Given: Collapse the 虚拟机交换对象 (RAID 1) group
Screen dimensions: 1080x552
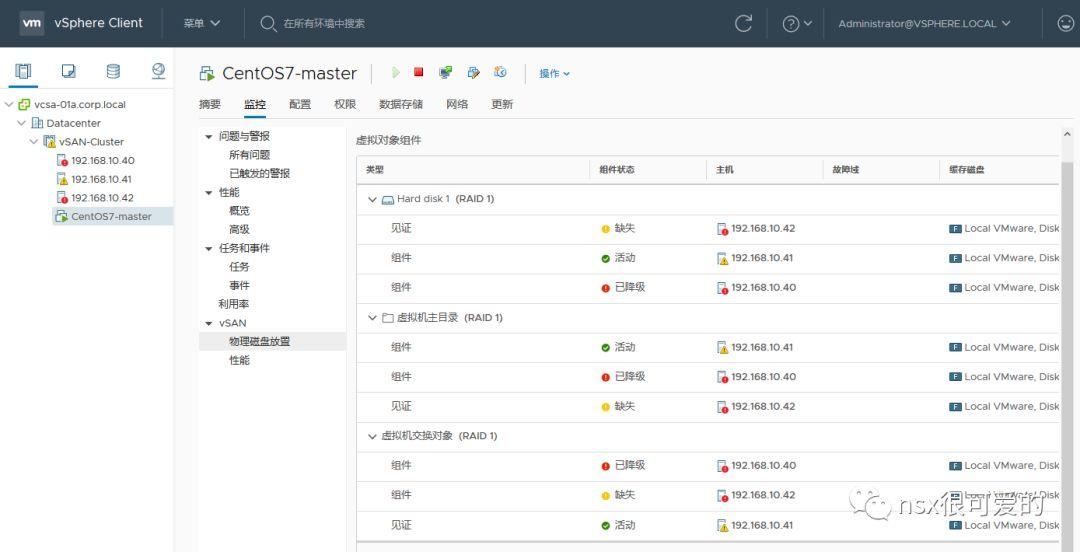Looking at the screenshot, I should tap(373, 436).
